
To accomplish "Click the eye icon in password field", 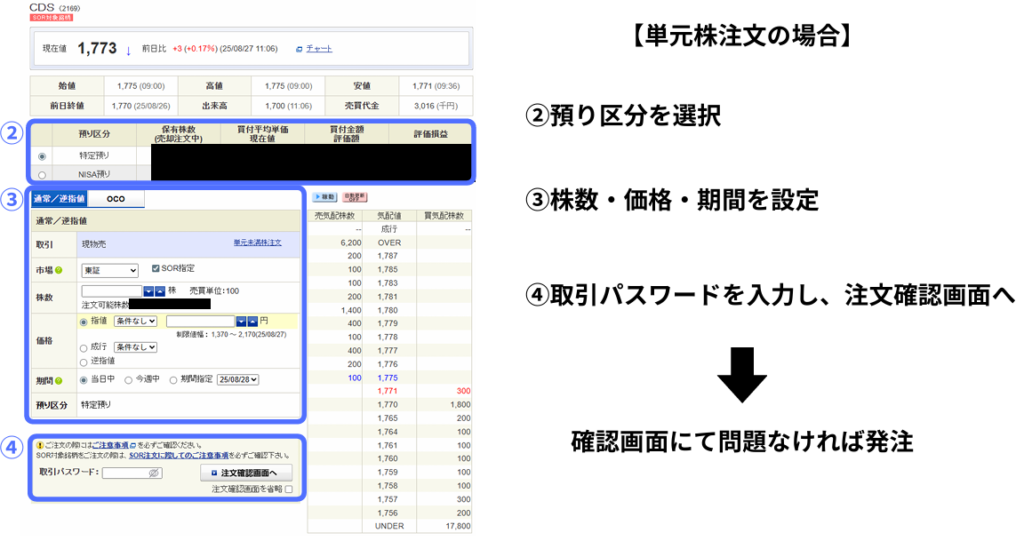I will pyautogui.click(x=154, y=472).
